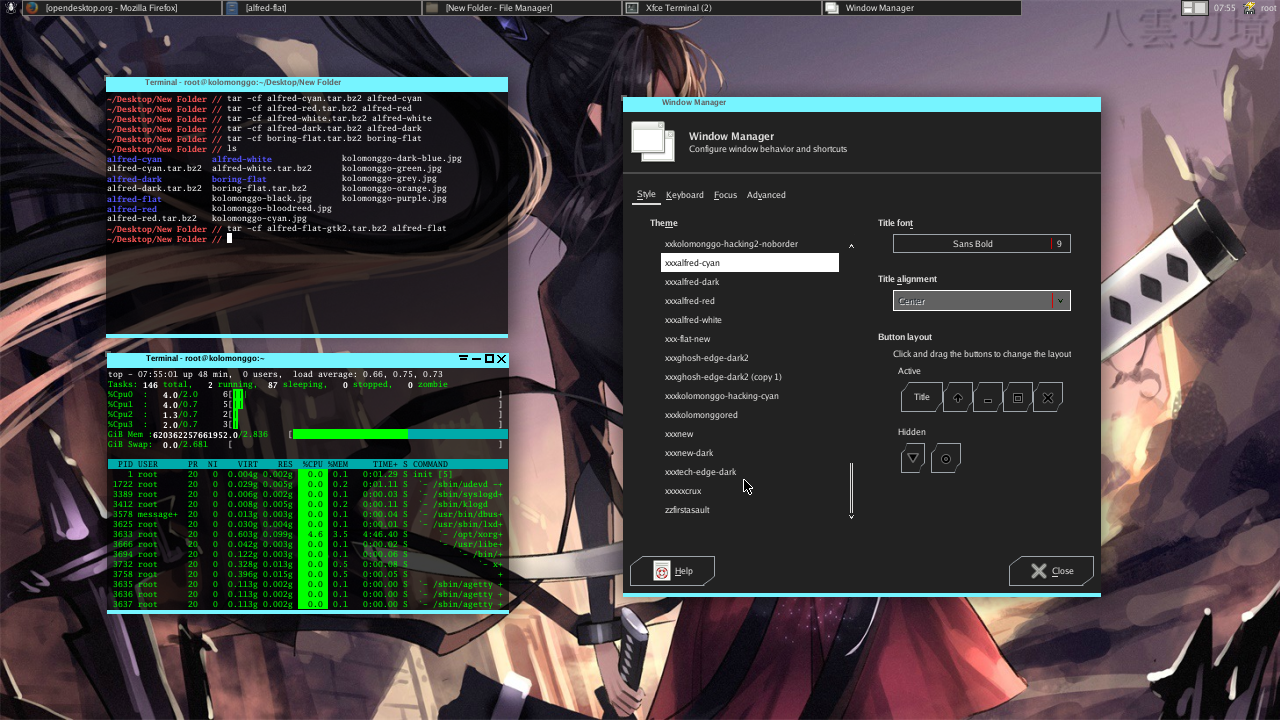Click the theme list scrollbar thumb
Screen dimensions: 1280x720
(852, 486)
